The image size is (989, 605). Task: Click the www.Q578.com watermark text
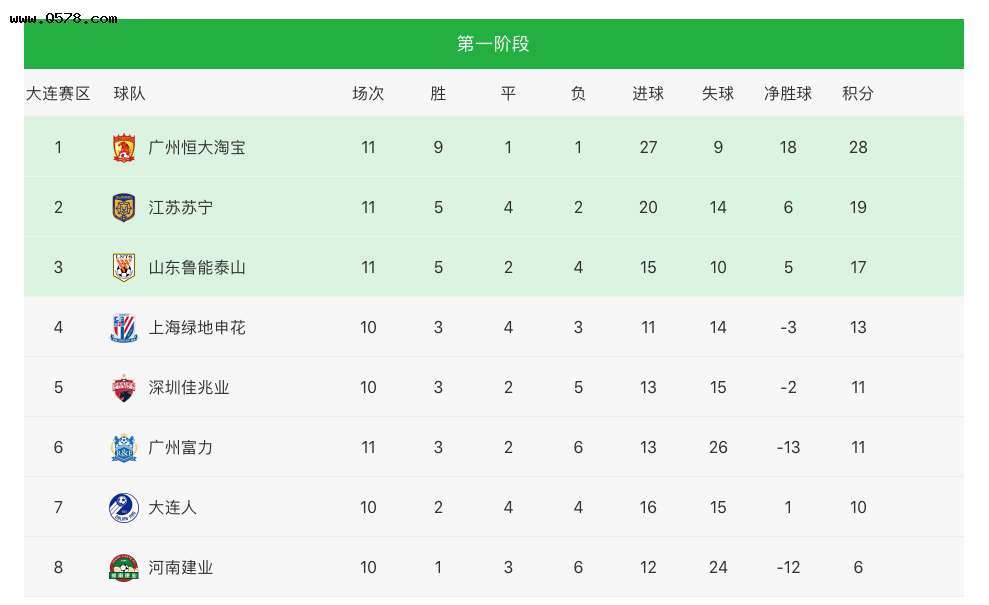[x=64, y=18]
